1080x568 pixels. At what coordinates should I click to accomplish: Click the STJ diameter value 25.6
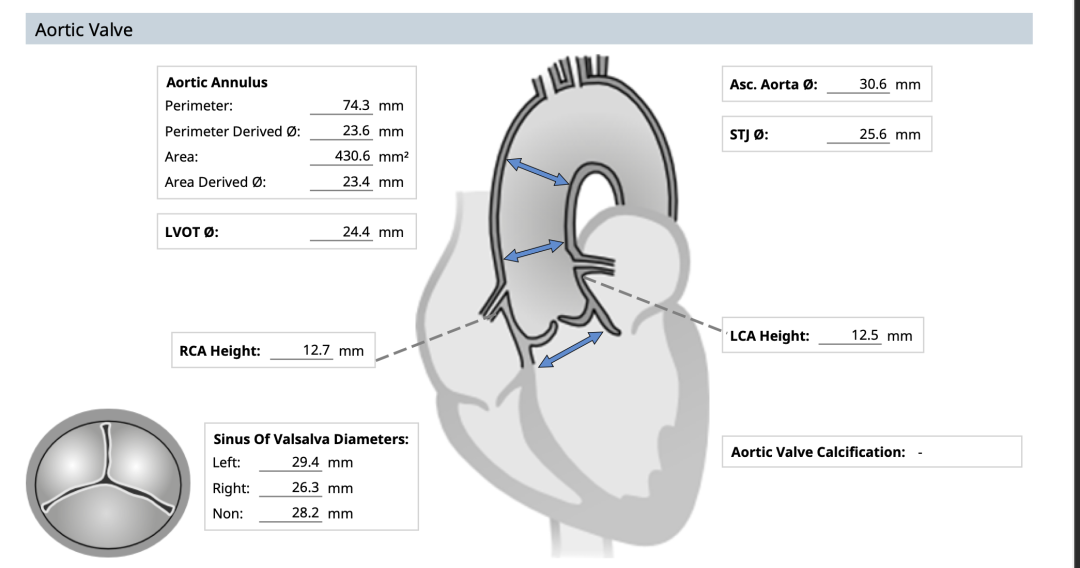click(873, 134)
